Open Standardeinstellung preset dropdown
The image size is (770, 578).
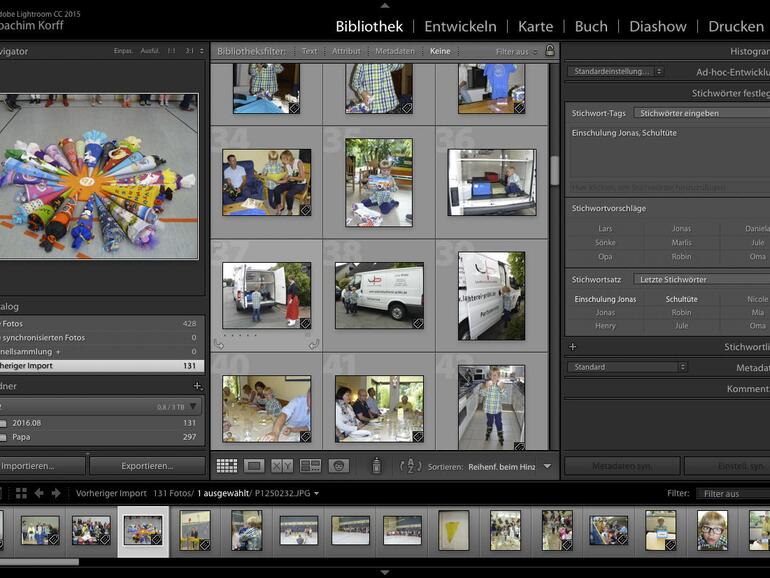pos(615,72)
